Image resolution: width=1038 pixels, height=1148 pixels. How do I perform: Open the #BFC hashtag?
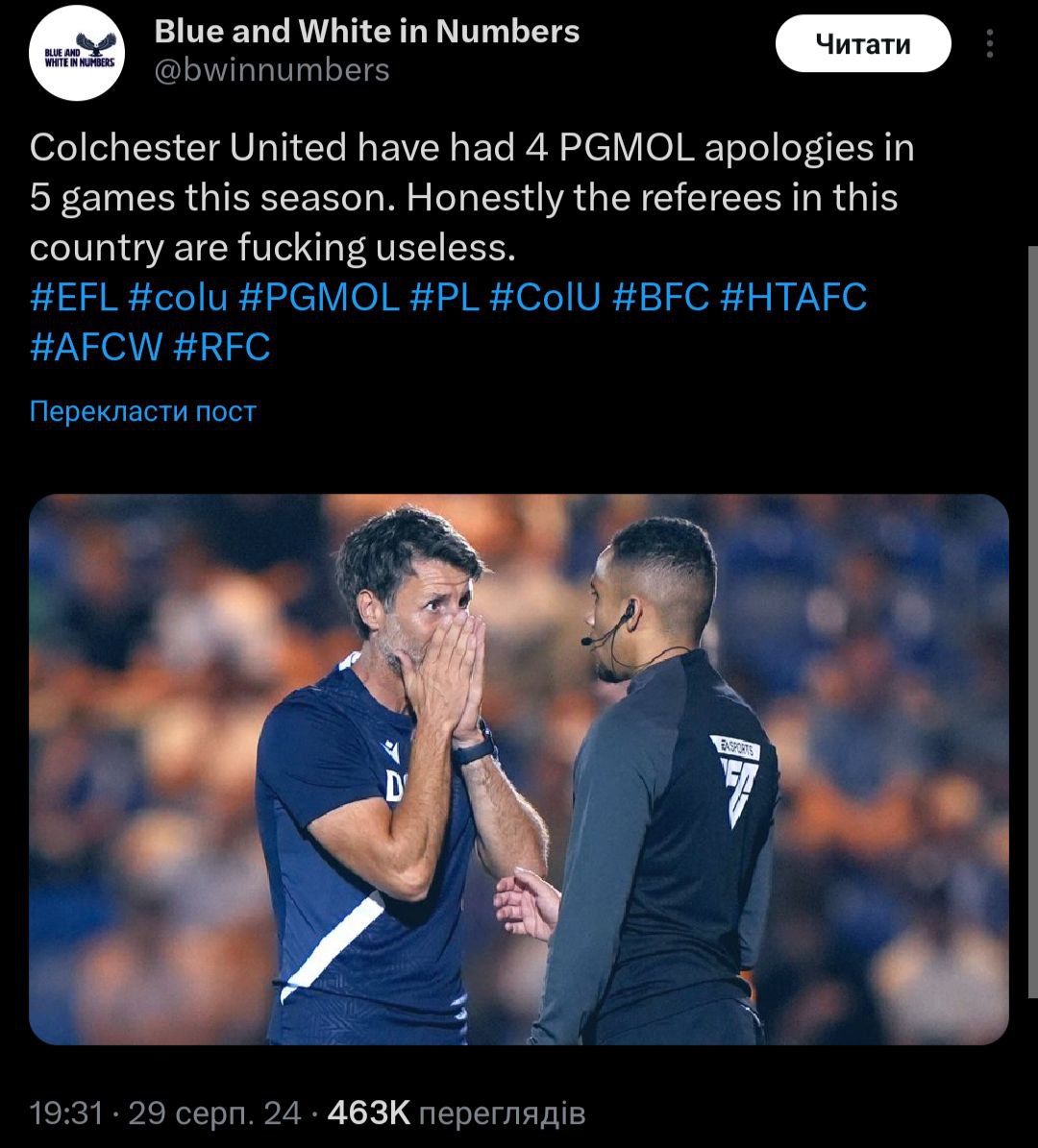pos(660,297)
